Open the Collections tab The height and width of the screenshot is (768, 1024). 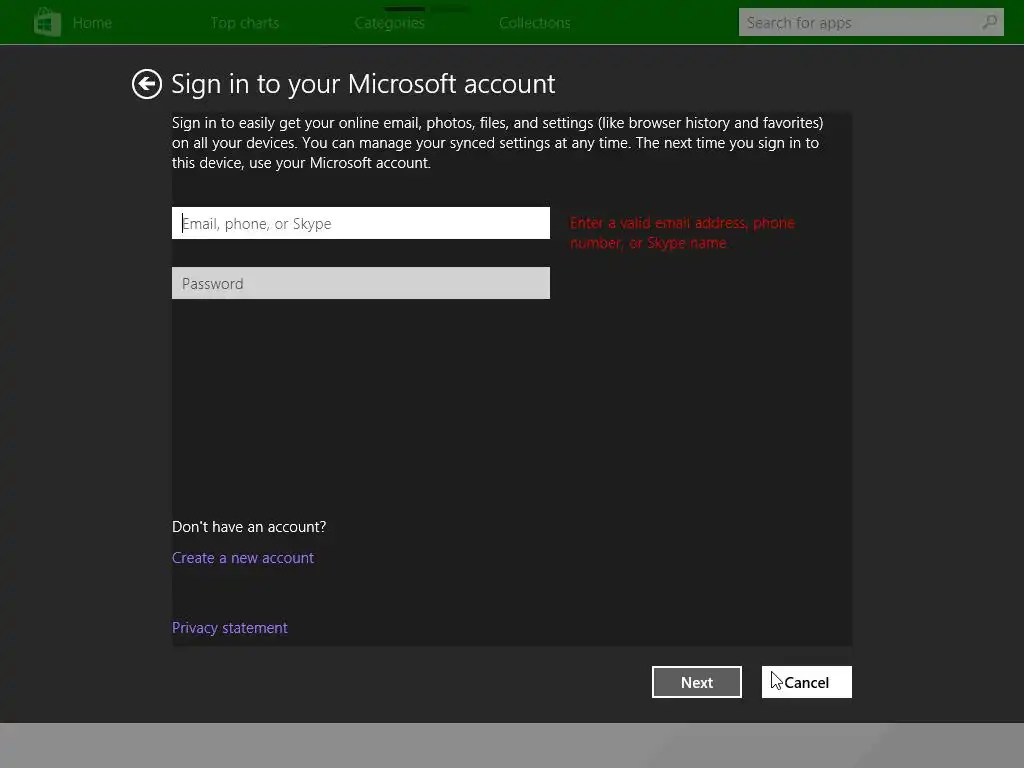pyautogui.click(x=535, y=23)
